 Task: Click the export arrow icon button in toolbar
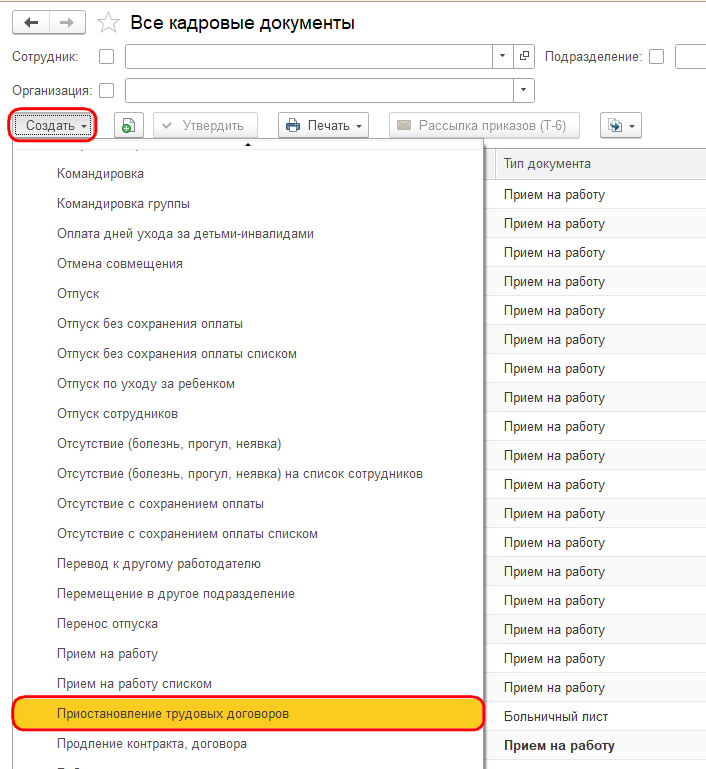click(621, 126)
